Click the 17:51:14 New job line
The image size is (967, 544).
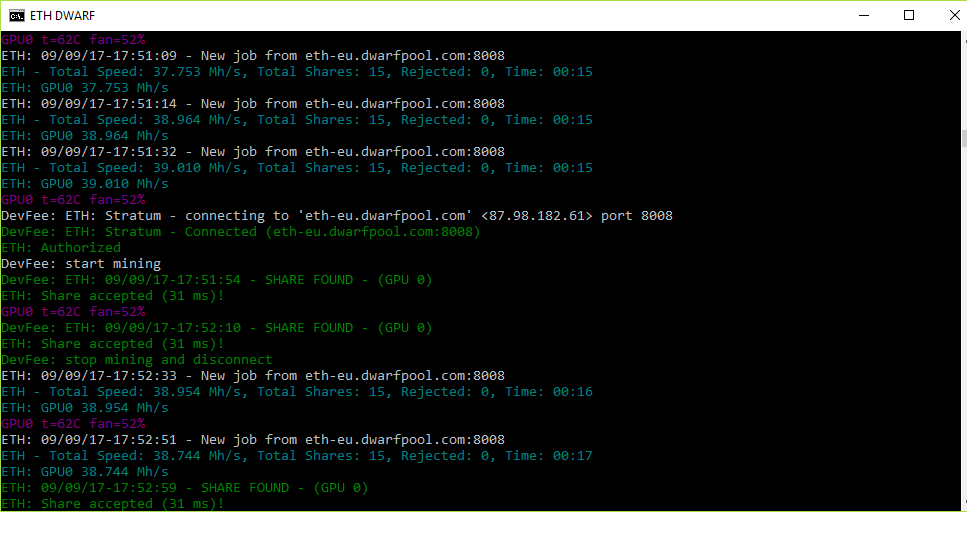click(x=253, y=104)
